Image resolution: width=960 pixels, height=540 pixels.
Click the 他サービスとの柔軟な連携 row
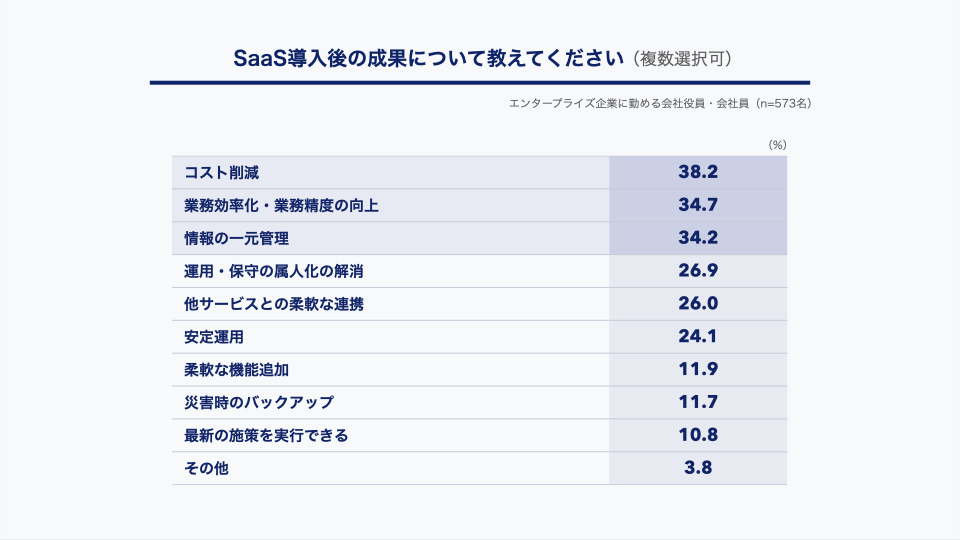[479, 304]
